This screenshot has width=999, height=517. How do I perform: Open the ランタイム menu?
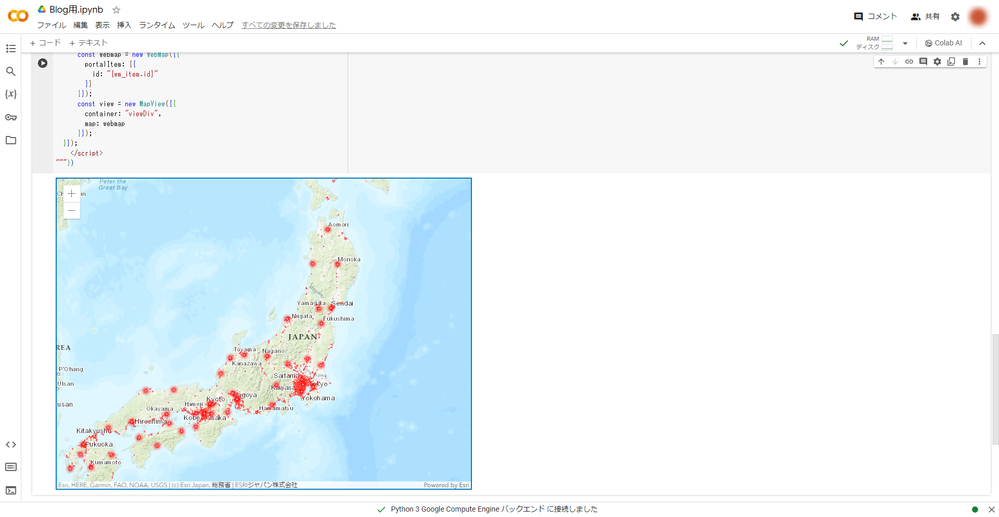click(x=157, y=25)
